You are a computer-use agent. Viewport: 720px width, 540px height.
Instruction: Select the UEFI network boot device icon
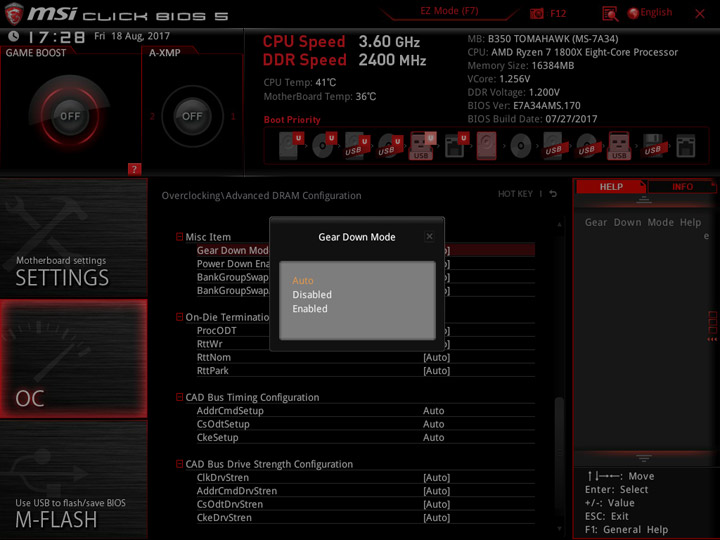tap(456, 146)
